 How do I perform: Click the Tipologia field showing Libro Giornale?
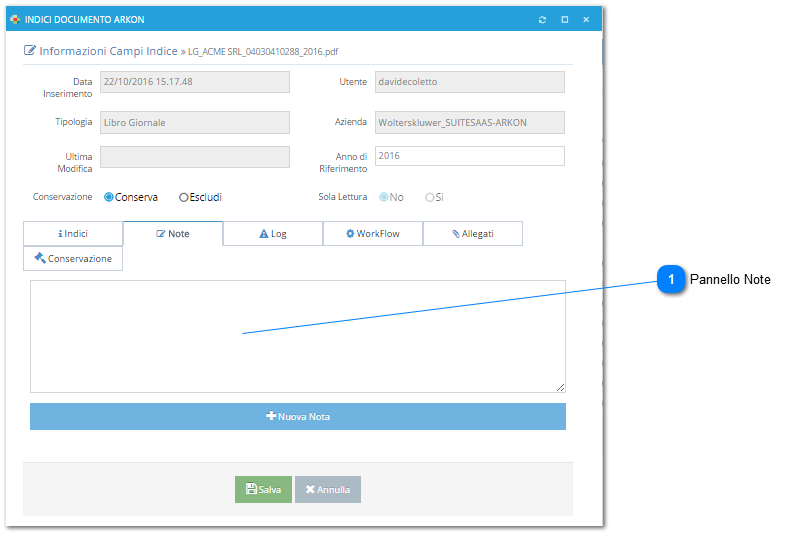[195, 122]
